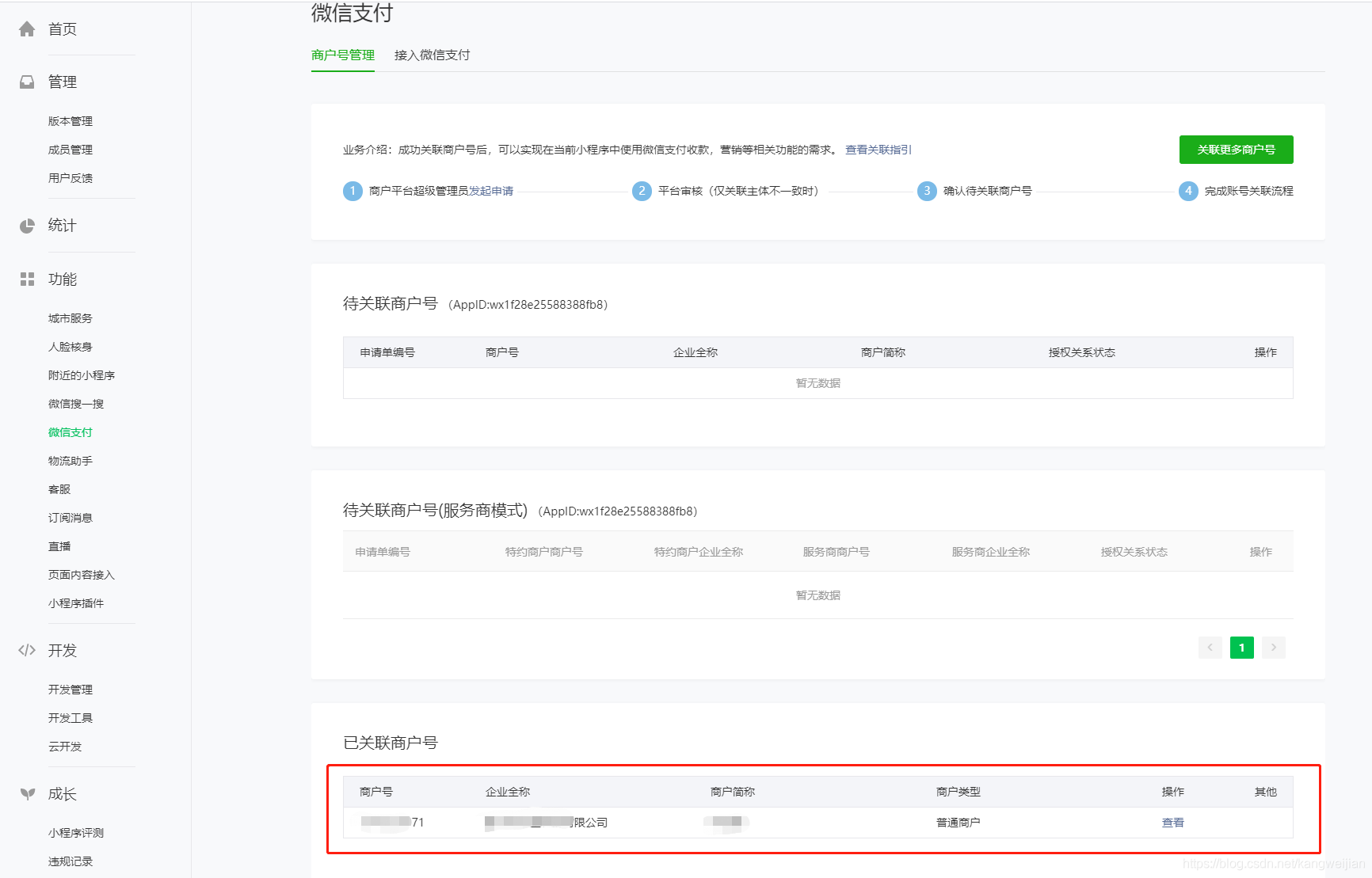Screen dimensions: 1372x878
Task: Go to next page arrow in pagination
Action: (1273, 648)
